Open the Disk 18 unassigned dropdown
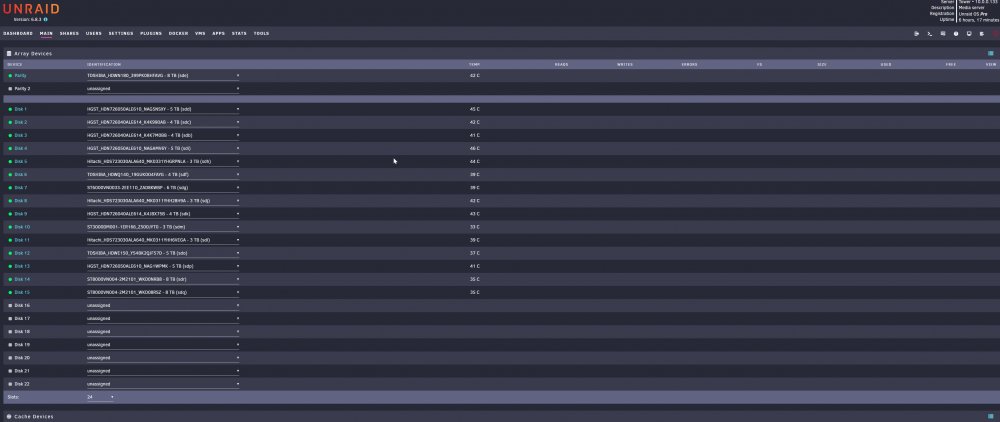The height and width of the screenshot is (422, 1000). tap(163, 331)
